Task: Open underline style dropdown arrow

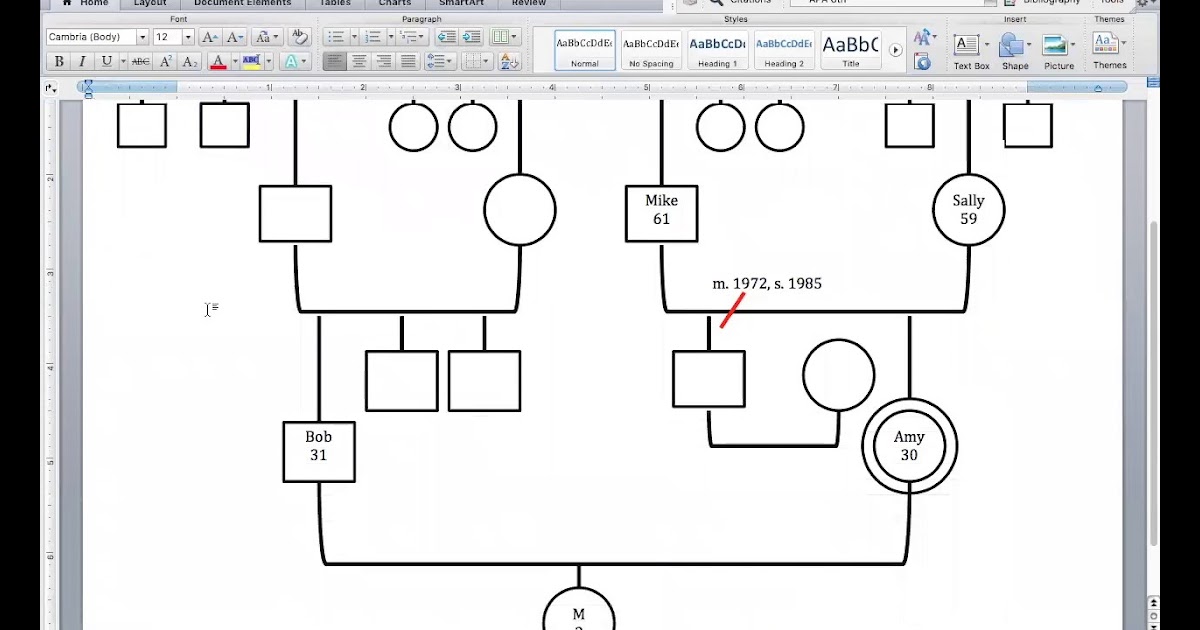Action: [x=122, y=62]
